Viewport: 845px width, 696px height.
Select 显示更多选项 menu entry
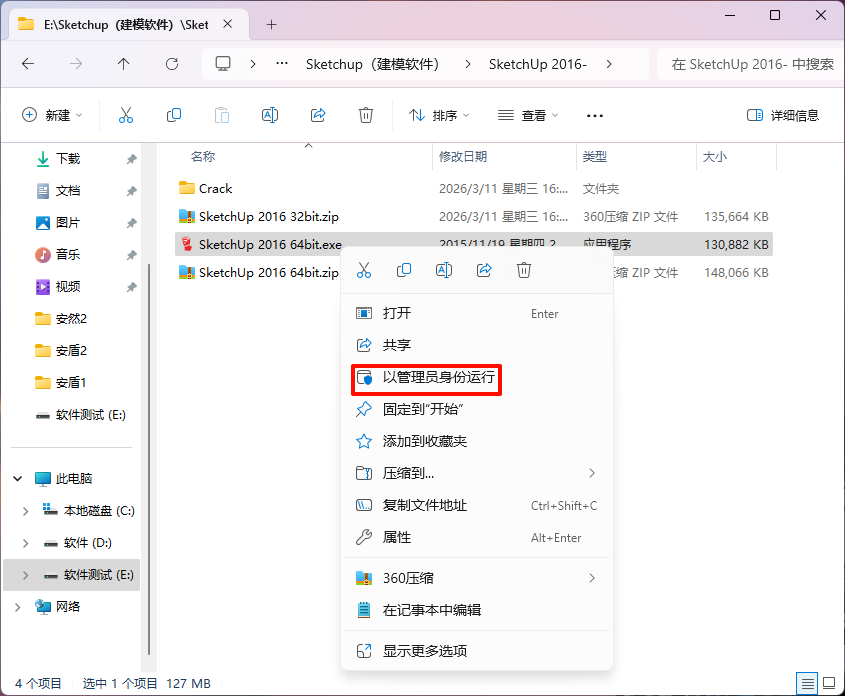point(476,651)
